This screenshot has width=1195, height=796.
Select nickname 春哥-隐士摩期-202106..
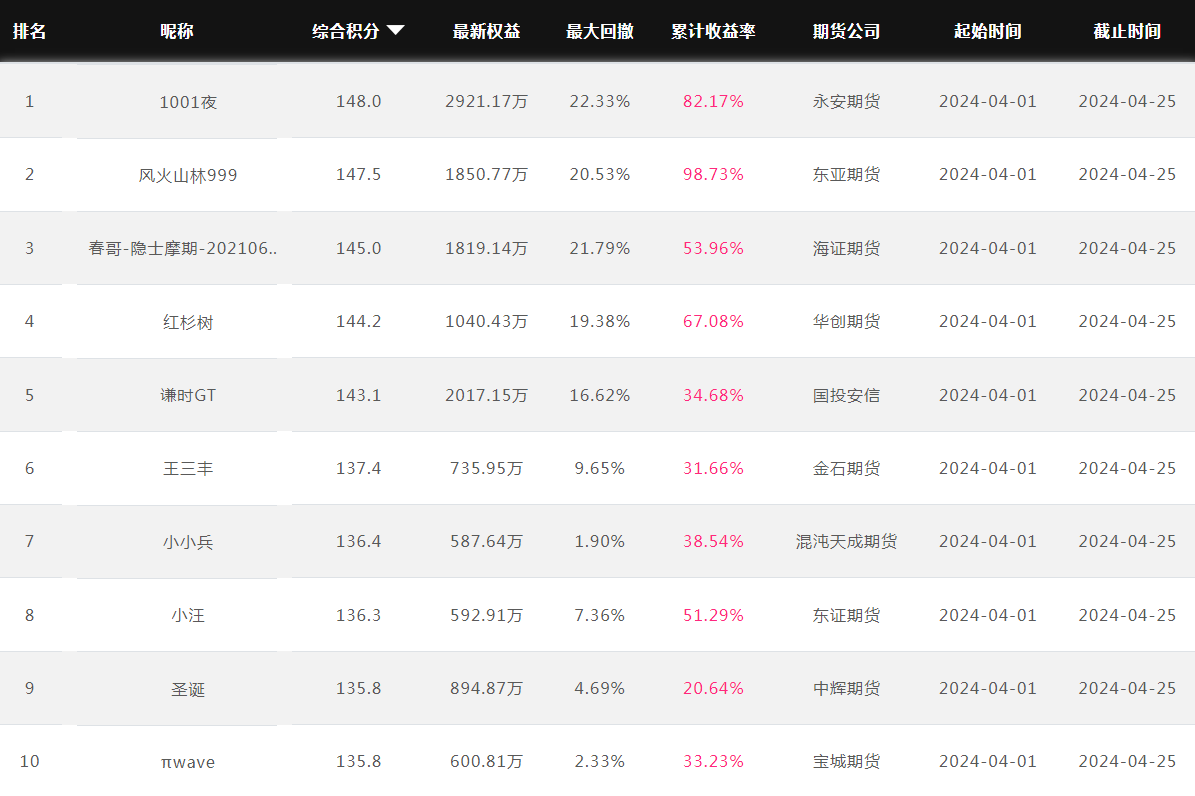[x=183, y=249]
